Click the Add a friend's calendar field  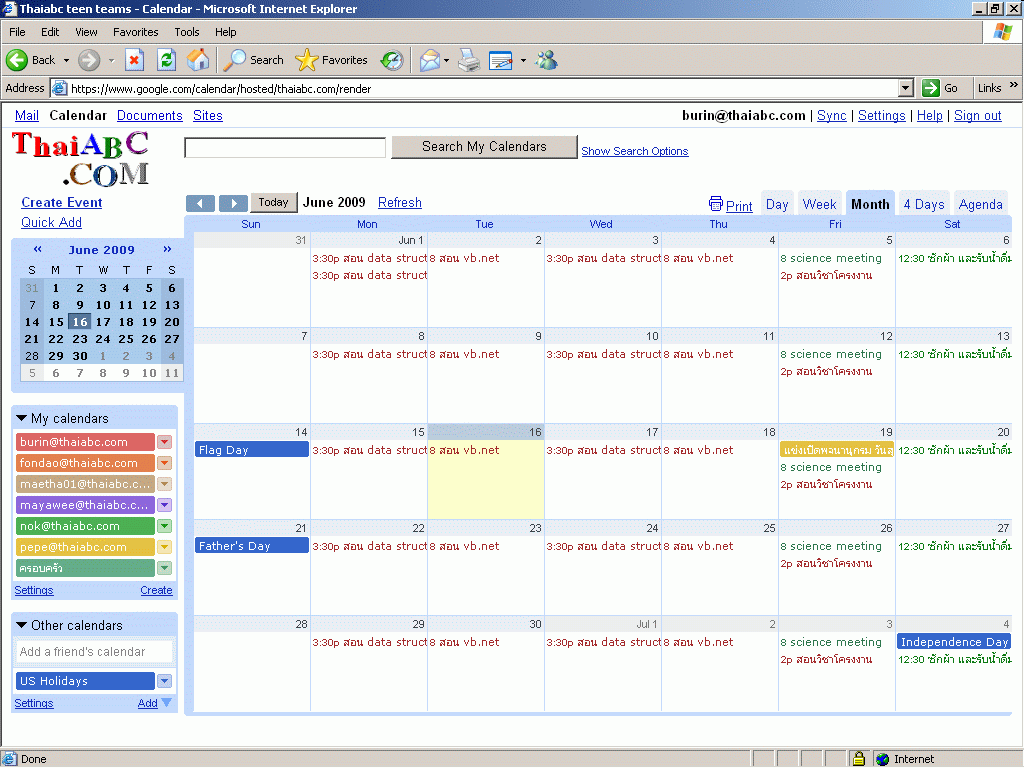94,652
